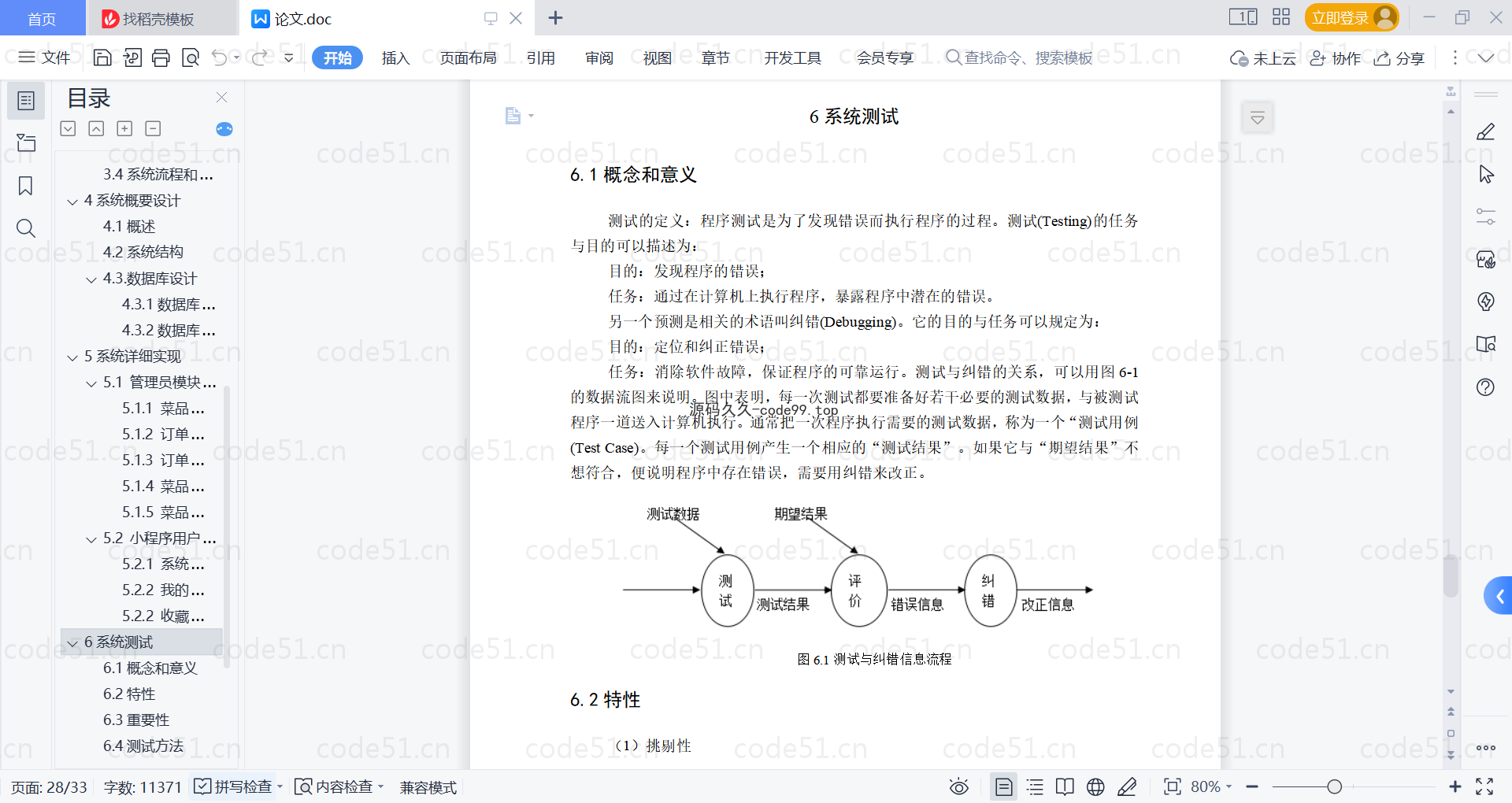Switch to the 插入 ribbon tab
The width and height of the screenshot is (1512, 803).
(395, 57)
